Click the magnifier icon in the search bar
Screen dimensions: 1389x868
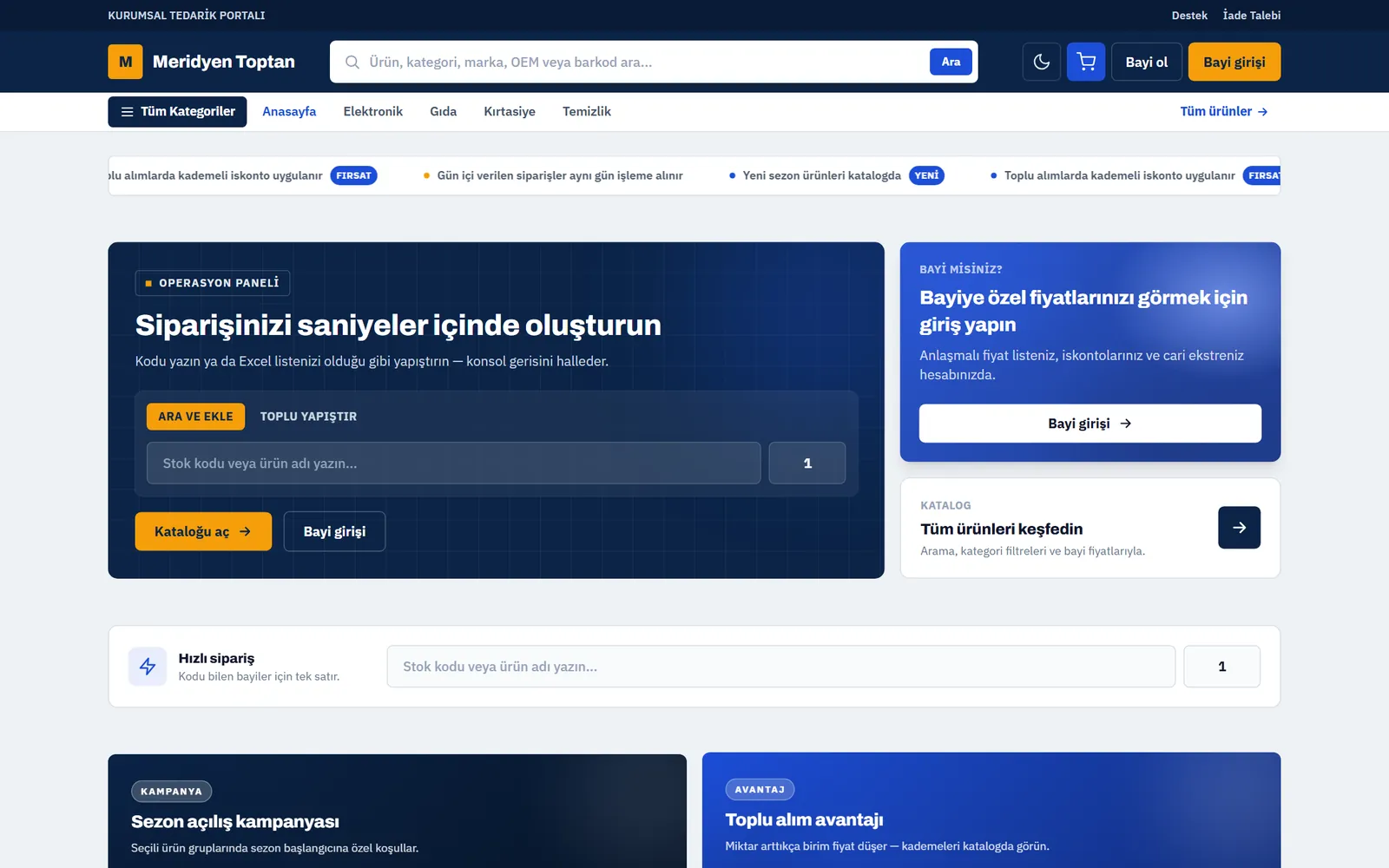click(352, 62)
